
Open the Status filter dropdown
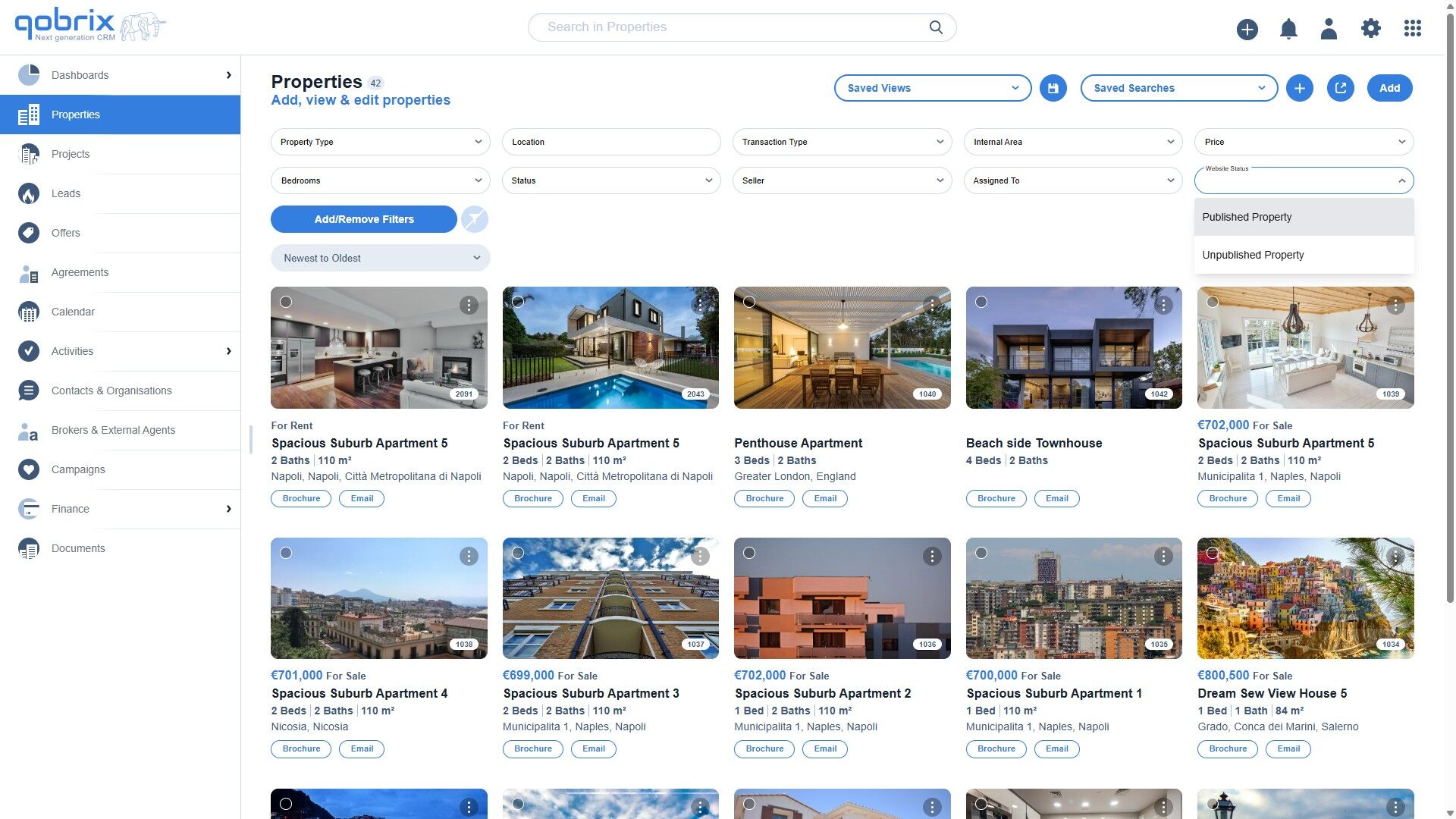(611, 180)
